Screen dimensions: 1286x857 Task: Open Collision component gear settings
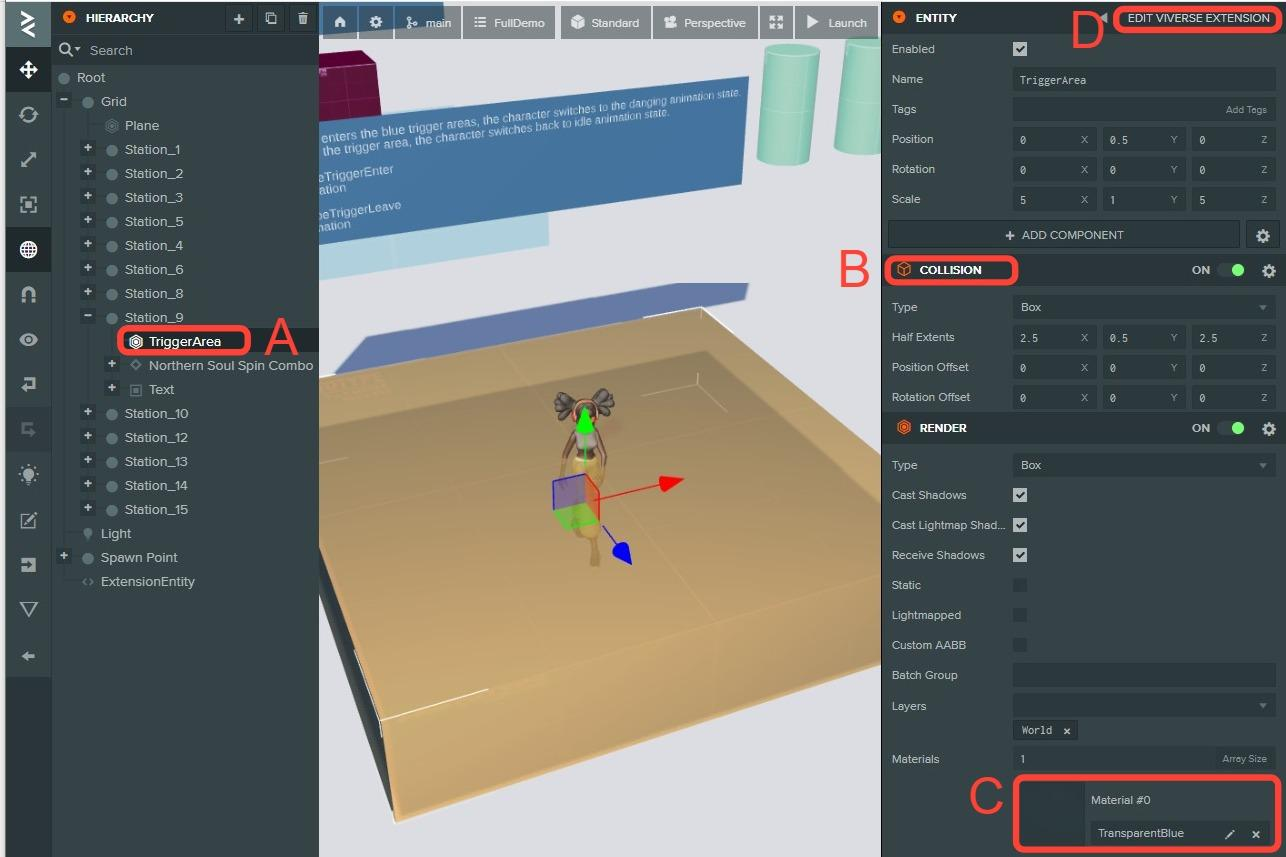point(1268,270)
